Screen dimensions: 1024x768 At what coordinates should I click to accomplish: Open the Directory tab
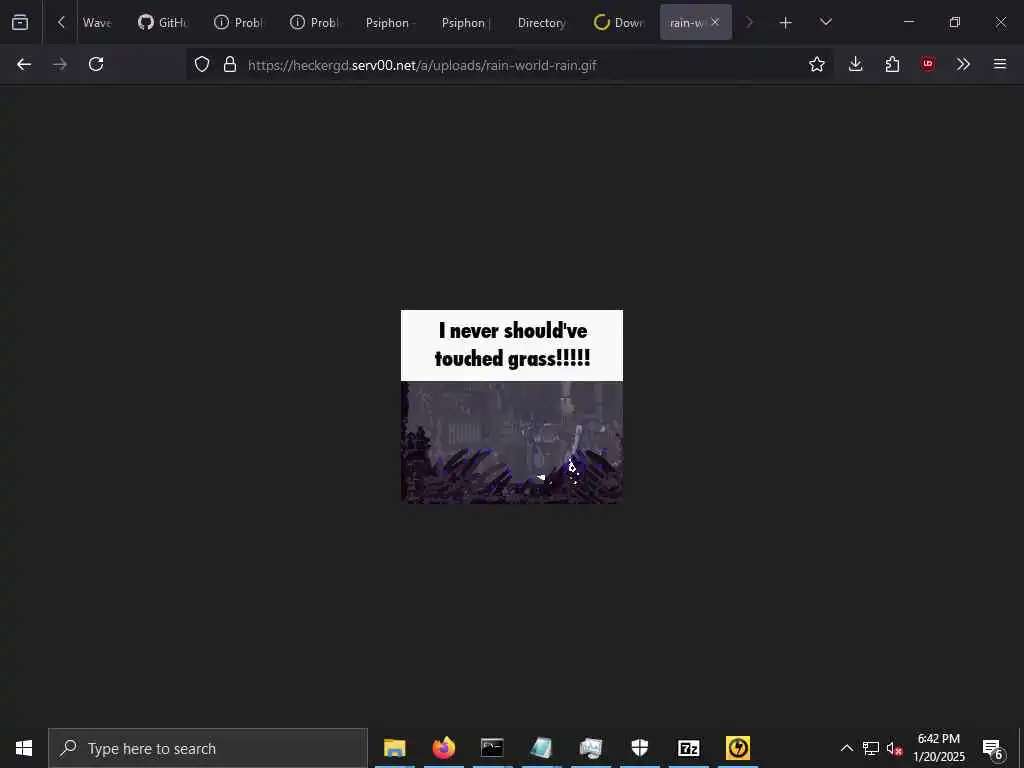tap(542, 23)
